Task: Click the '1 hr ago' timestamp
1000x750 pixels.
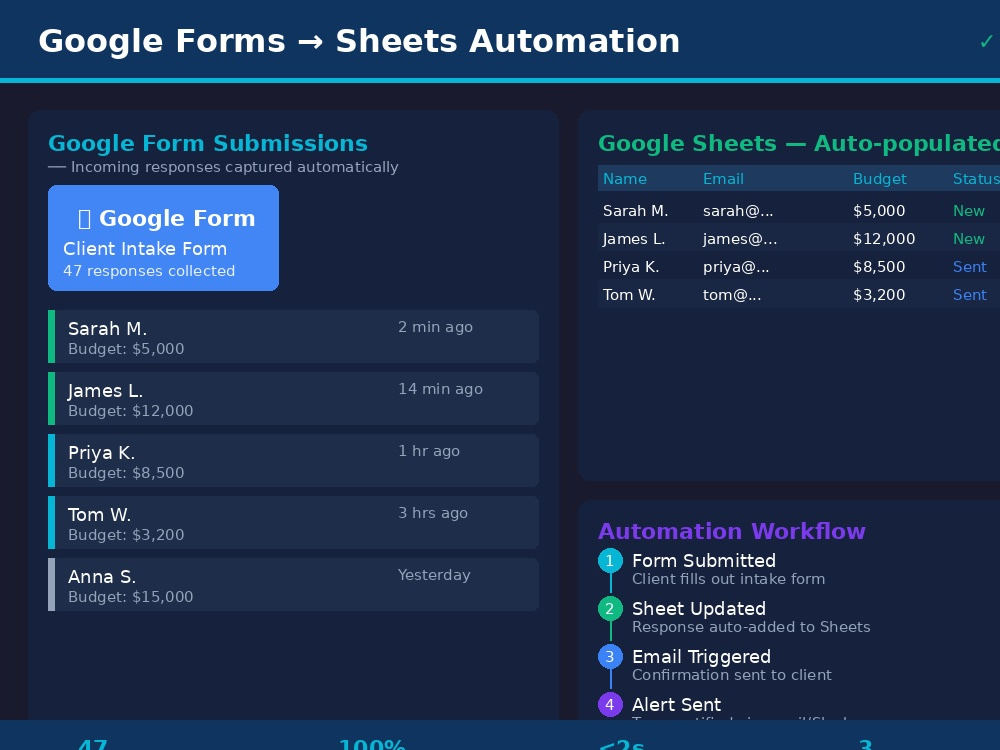Action: pyautogui.click(x=429, y=451)
